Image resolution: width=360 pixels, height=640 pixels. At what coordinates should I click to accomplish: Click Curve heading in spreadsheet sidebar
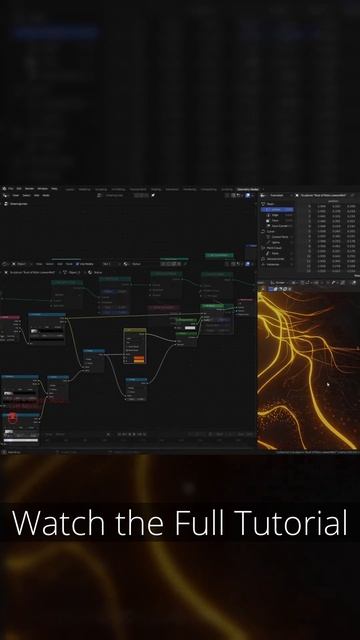click(x=271, y=231)
